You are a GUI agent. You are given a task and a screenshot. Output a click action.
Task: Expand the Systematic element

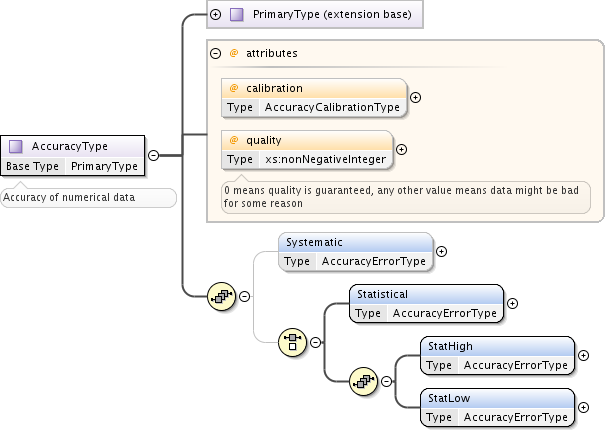[x=442, y=252]
